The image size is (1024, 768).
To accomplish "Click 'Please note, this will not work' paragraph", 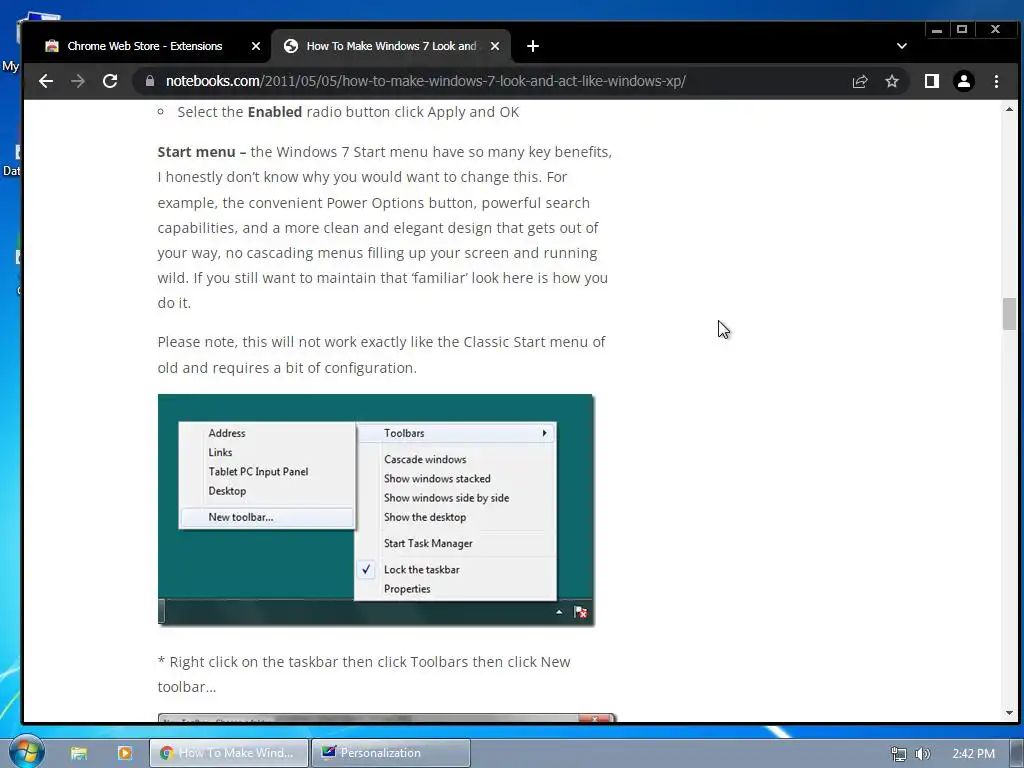I will click(x=381, y=355).
